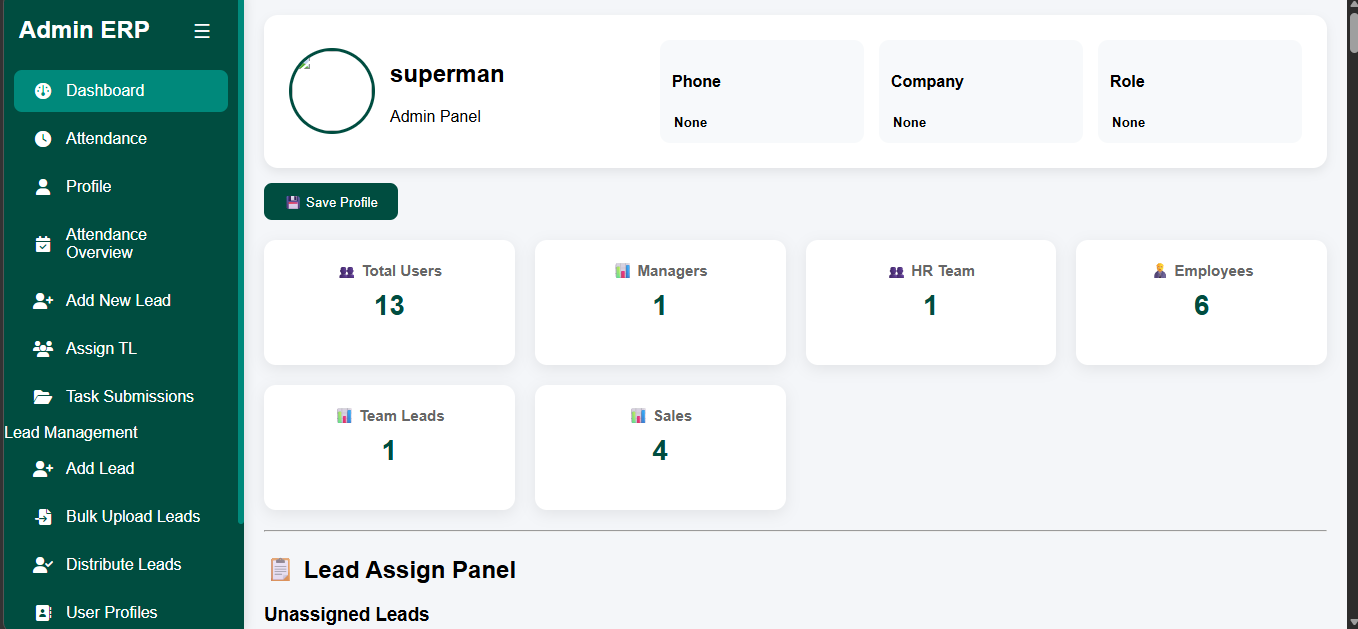Toggle the sidebar via hamburger icon

click(x=202, y=31)
